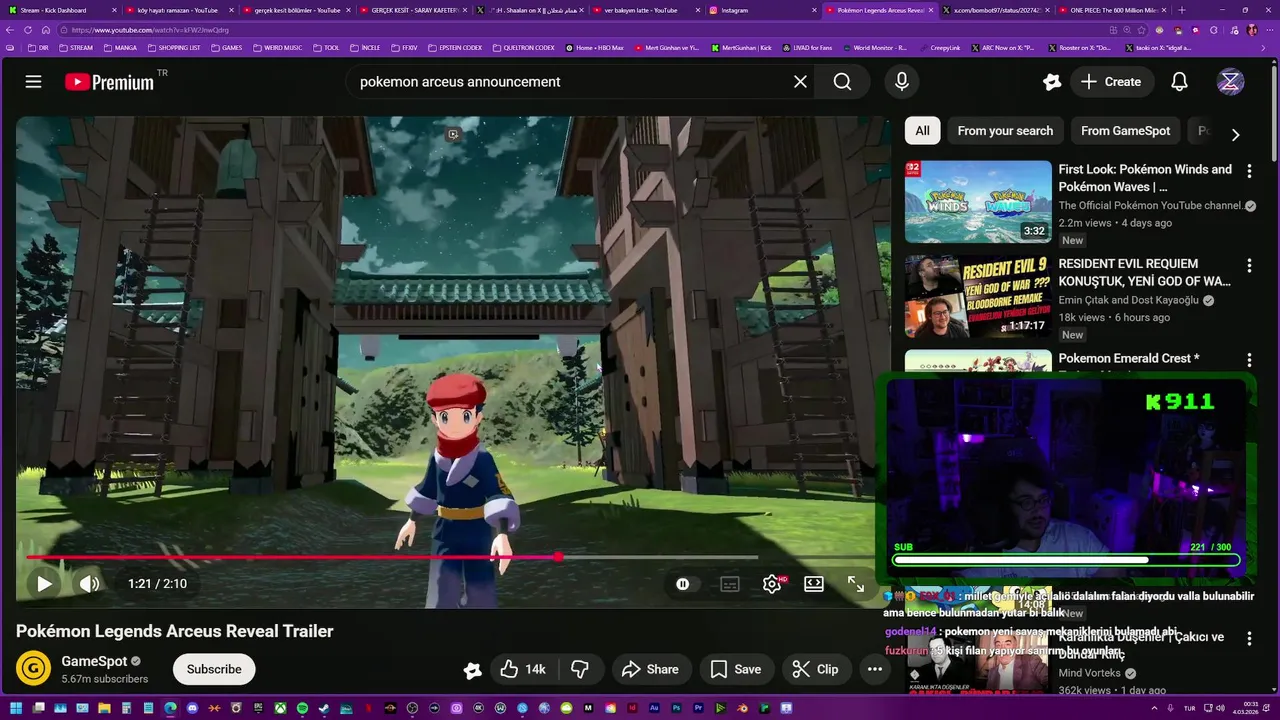Open Spotify from the taskbar

[302, 708]
